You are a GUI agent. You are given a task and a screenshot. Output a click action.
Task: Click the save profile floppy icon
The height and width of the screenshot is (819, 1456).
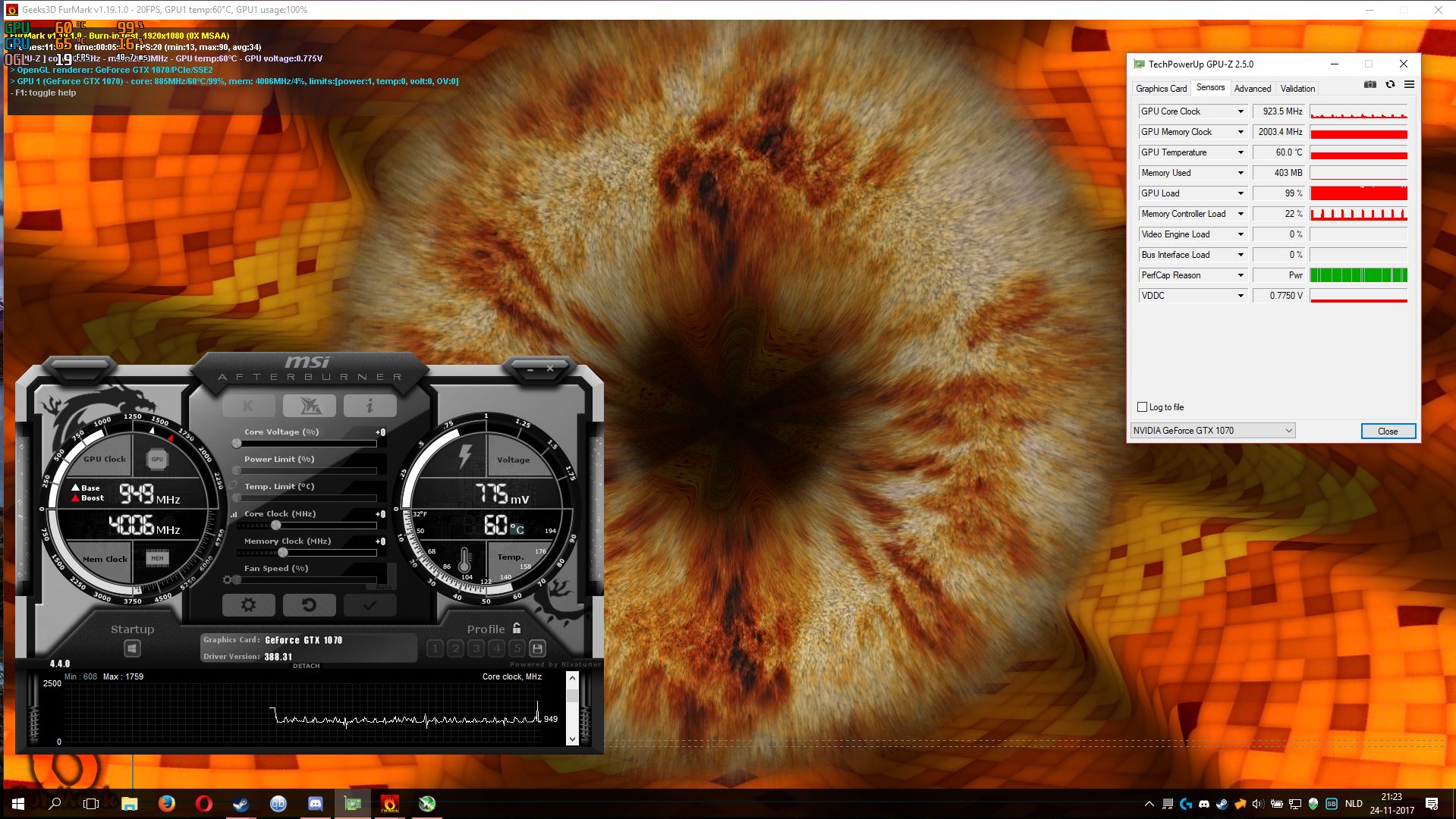537,648
